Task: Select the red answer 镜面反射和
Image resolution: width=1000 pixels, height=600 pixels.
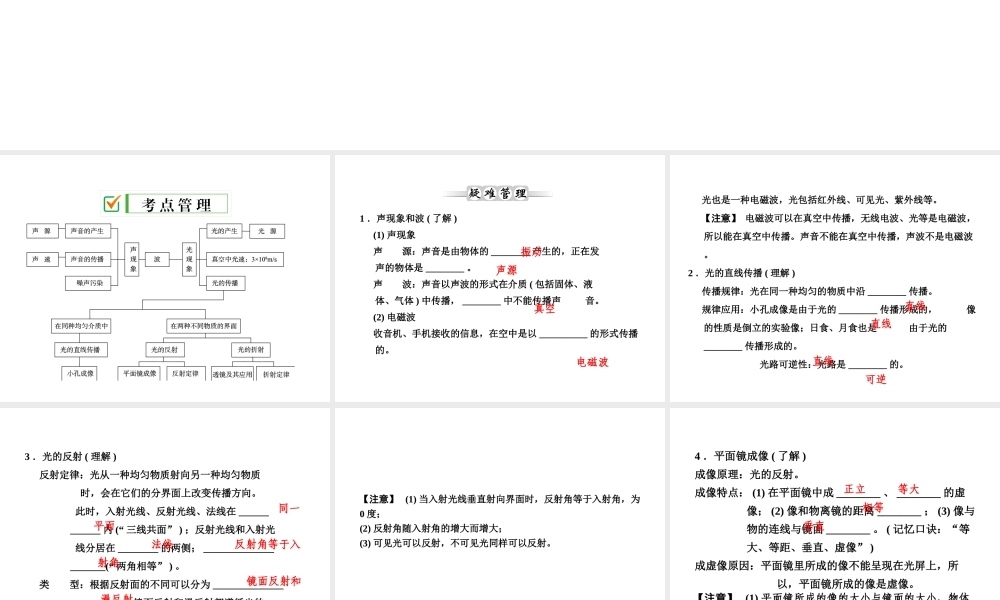Action: pyautogui.click(x=274, y=581)
